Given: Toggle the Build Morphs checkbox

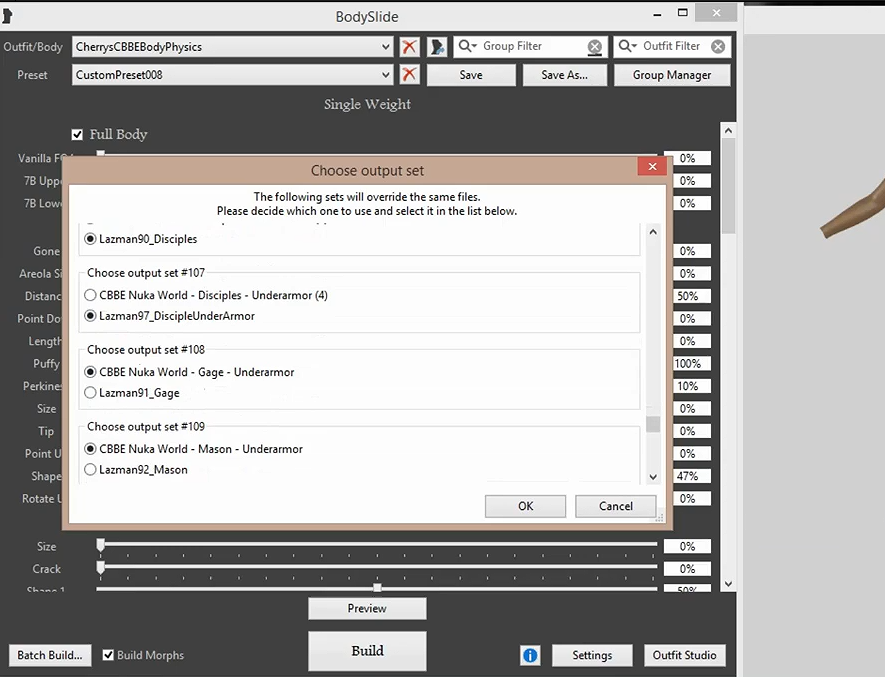Looking at the screenshot, I should point(109,655).
